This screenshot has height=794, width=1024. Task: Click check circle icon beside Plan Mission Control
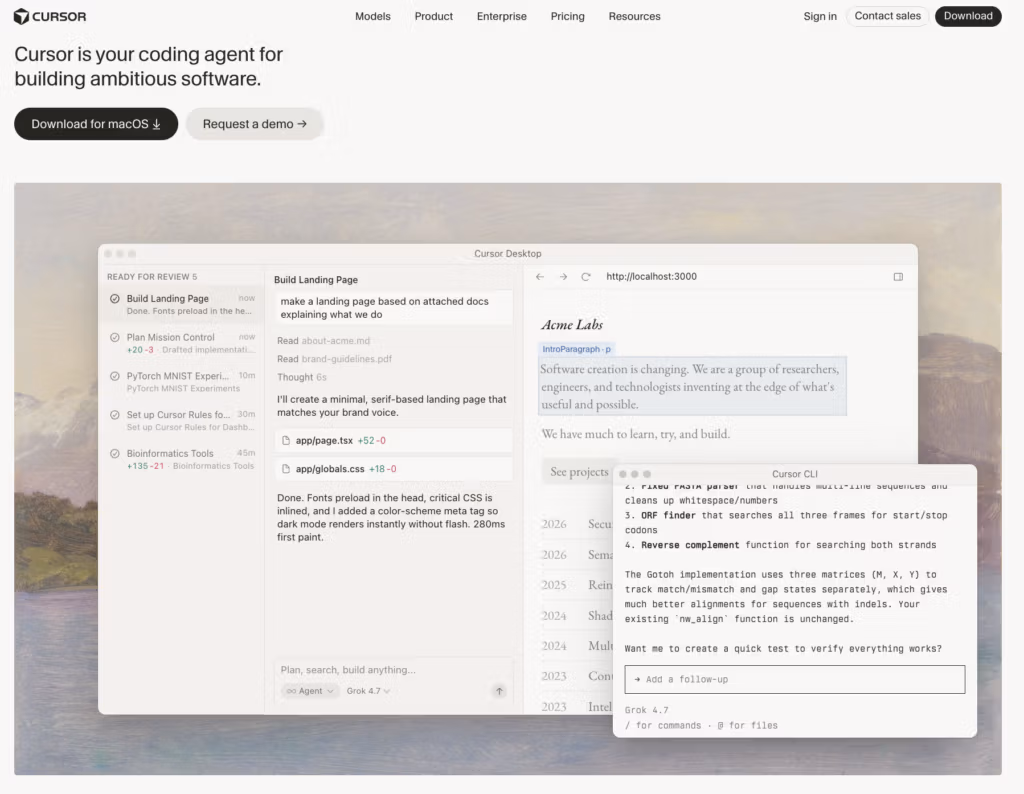point(115,338)
